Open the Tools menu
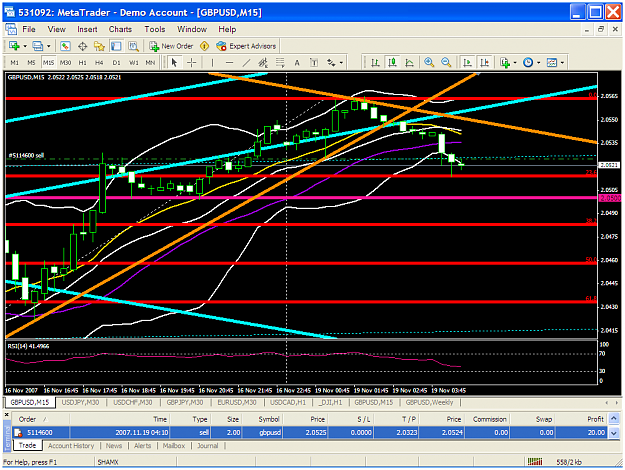The height and width of the screenshot is (470, 625). [x=155, y=29]
